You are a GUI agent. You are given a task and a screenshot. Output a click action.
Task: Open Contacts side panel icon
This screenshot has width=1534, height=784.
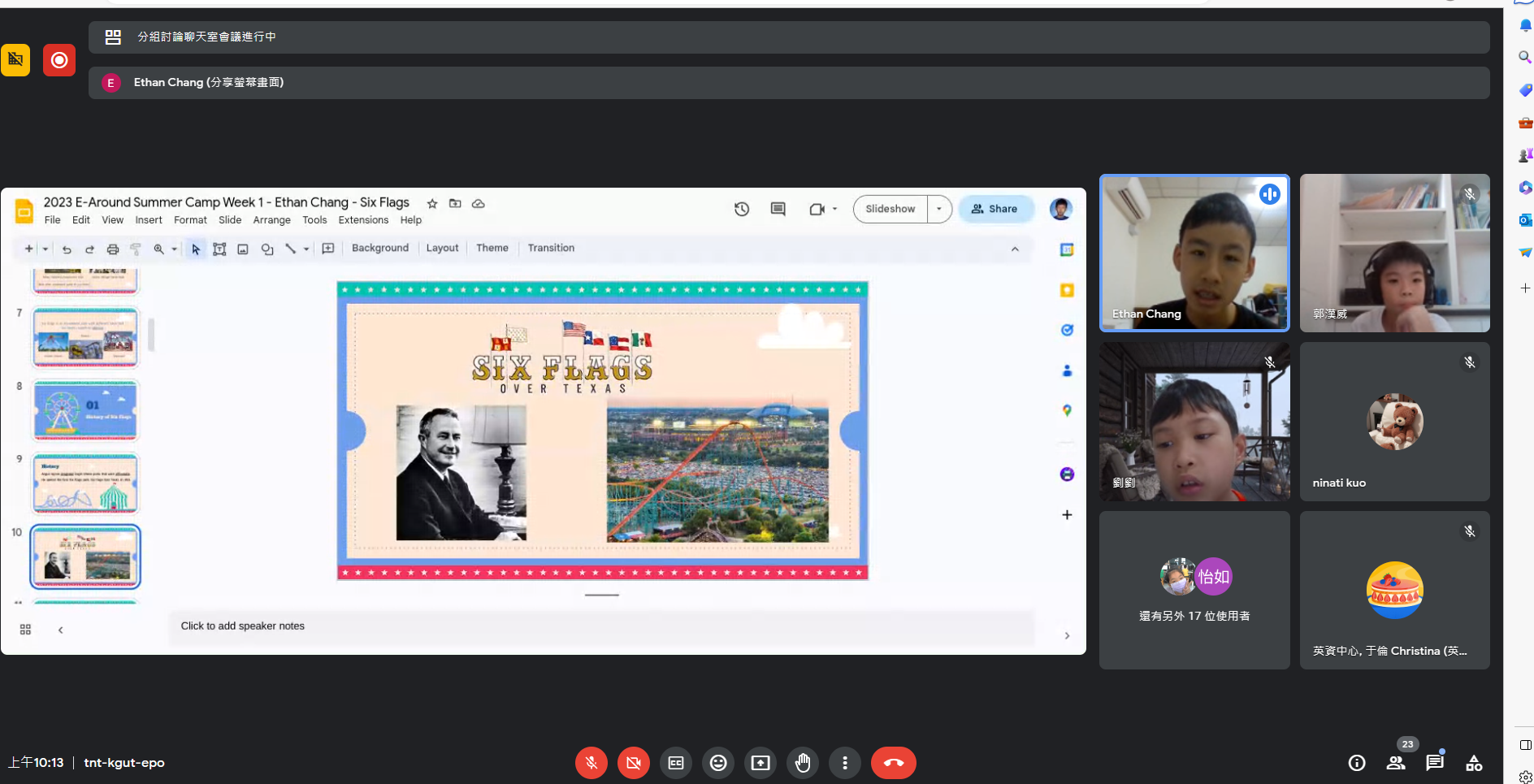coord(1067,370)
